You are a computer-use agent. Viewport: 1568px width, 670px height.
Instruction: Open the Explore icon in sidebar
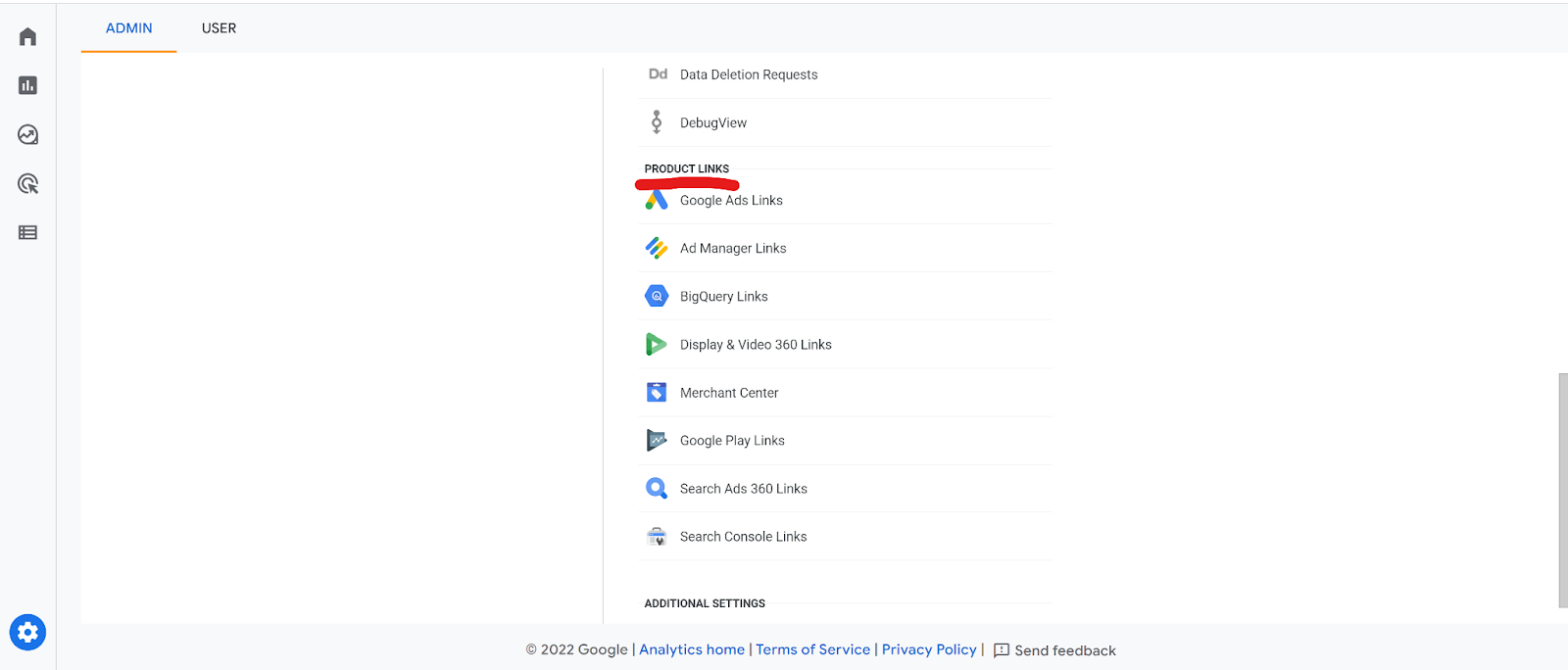coord(27,134)
